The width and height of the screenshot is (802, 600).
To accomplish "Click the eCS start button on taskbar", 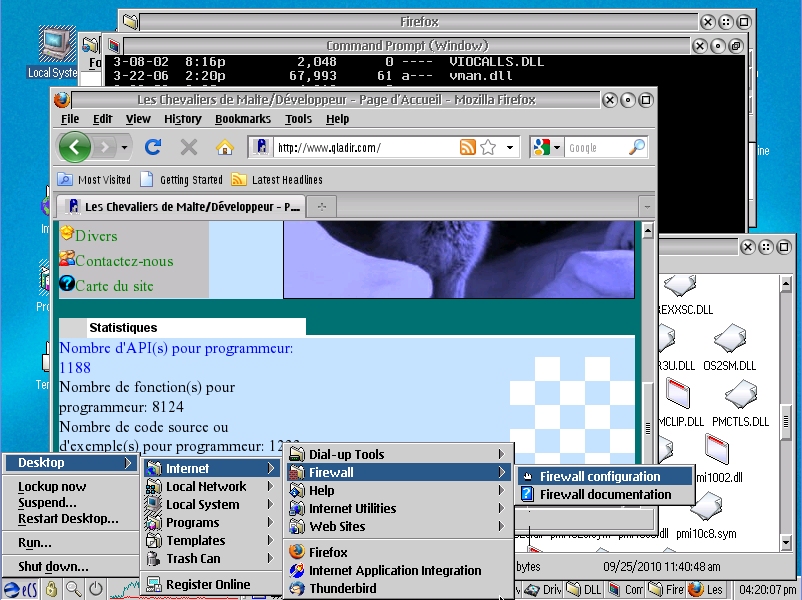I will pyautogui.click(x=21, y=589).
